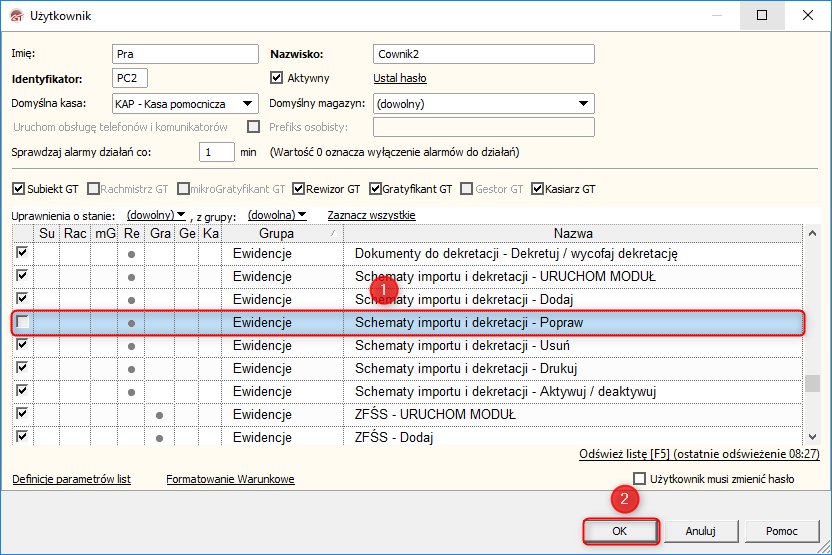The width and height of the screenshot is (832, 555).
Task: Toggle the Kasjer GT module checkbox
Action: [x=538, y=188]
